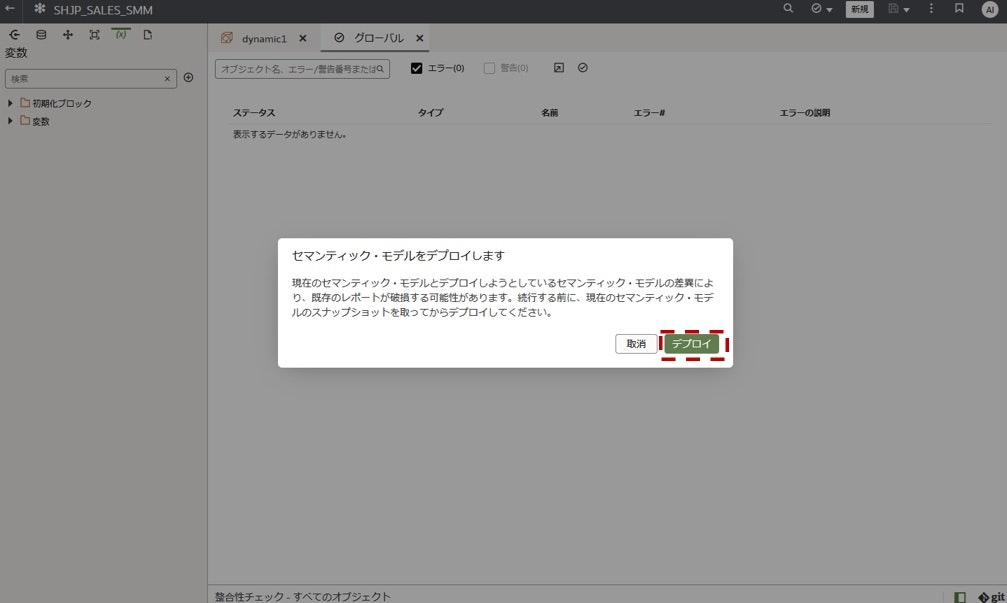
Task: Click the エラー# column header
Action: click(649, 112)
